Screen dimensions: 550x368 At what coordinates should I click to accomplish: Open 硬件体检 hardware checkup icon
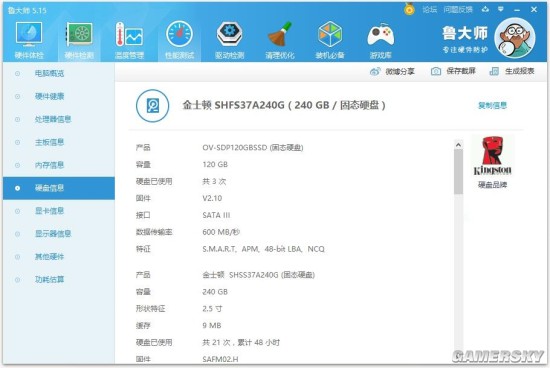tap(29, 39)
